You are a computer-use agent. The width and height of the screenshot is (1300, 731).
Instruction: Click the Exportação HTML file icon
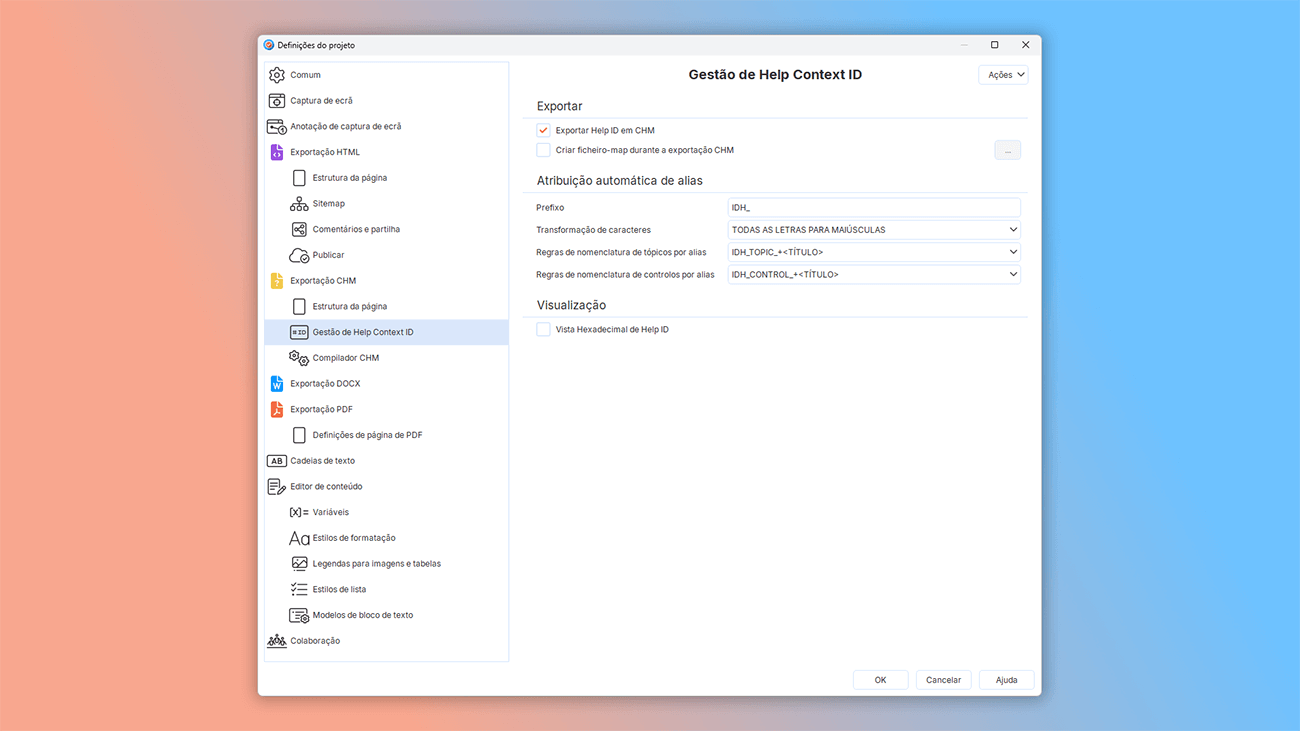pos(277,152)
